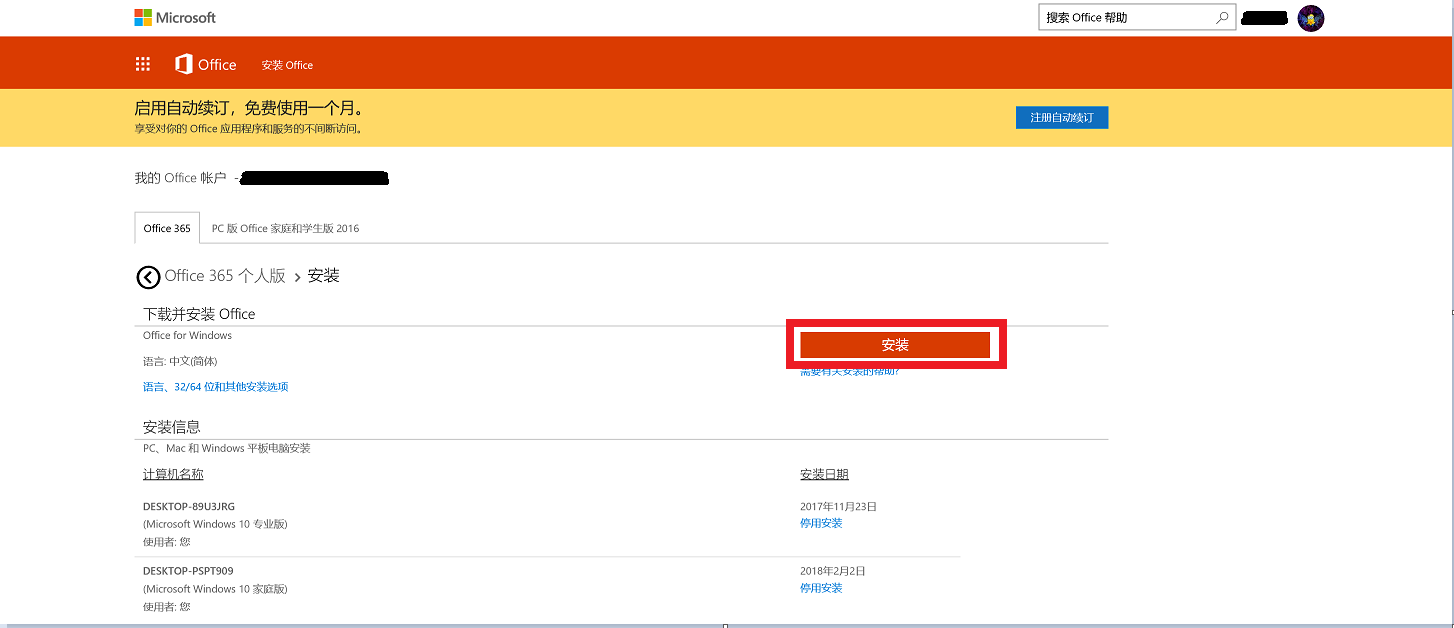Open the app launcher waffle icon
The width and height of the screenshot is (1454, 628).
143,65
